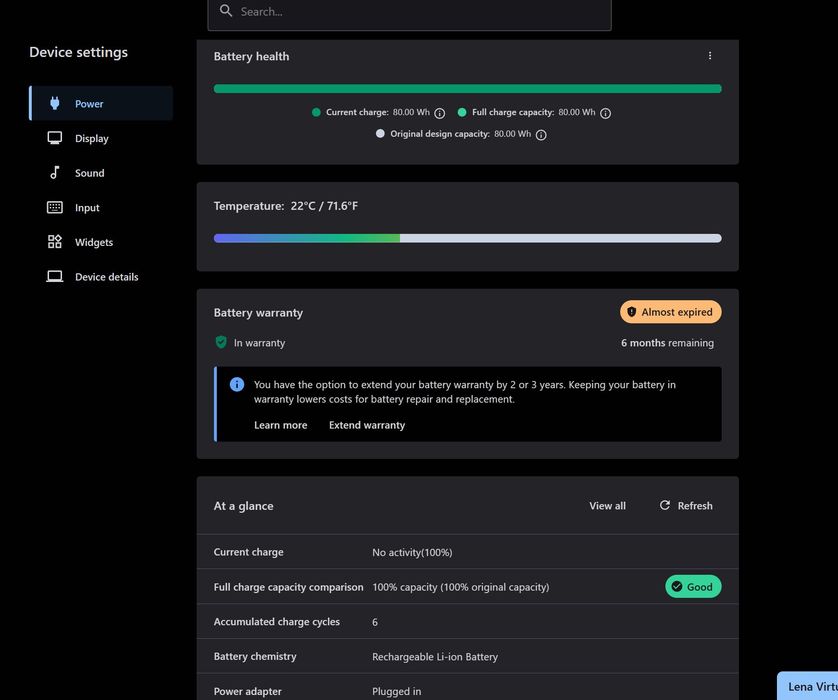The height and width of the screenshot is (700, 838).
Task: Open Battery health more options menu
Action: [710, 56]
